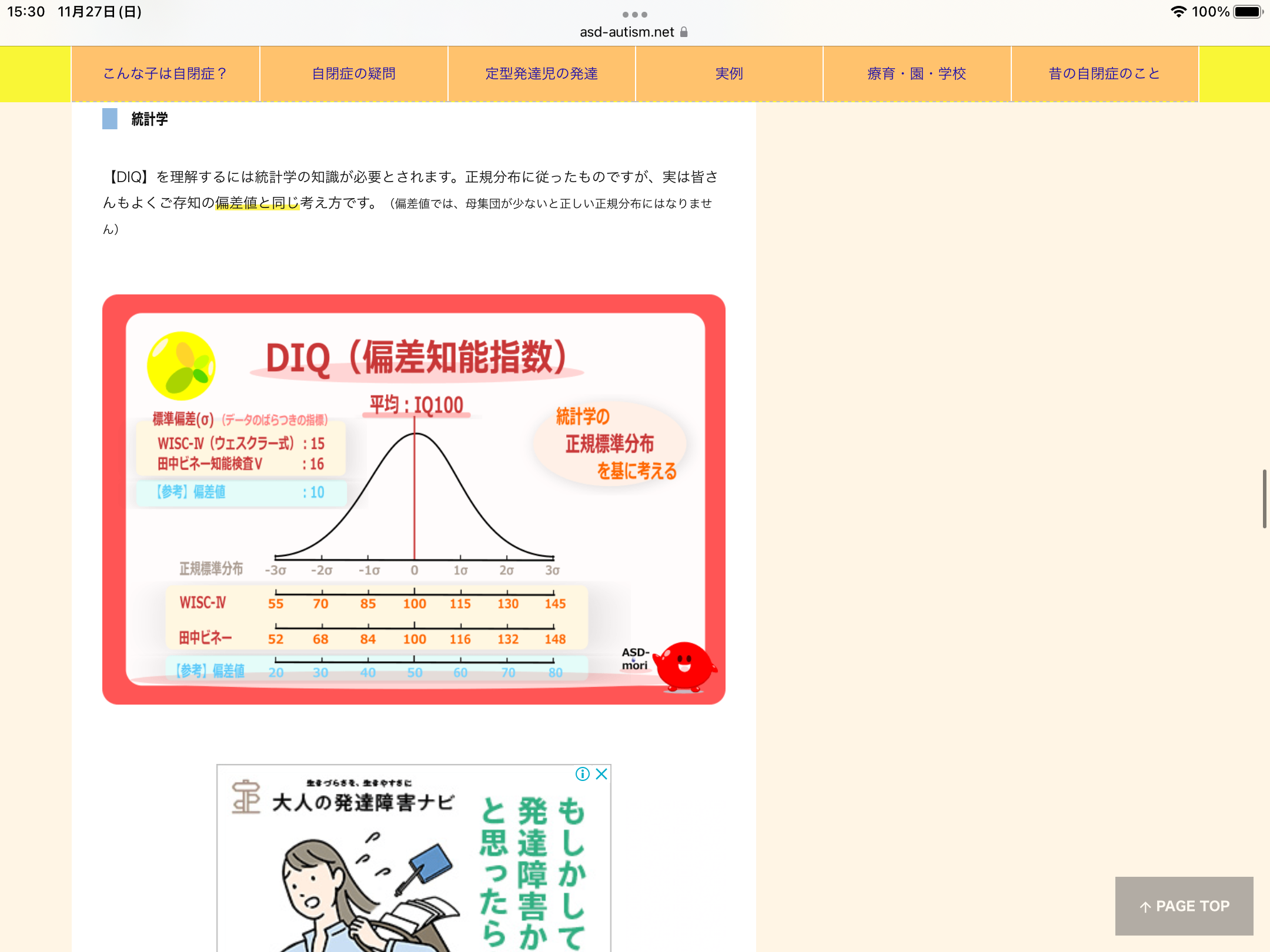Open the 自閉症の疑問 menu item
The height and width of the screenshot is (952, 1270).
[x=353, y=74]
